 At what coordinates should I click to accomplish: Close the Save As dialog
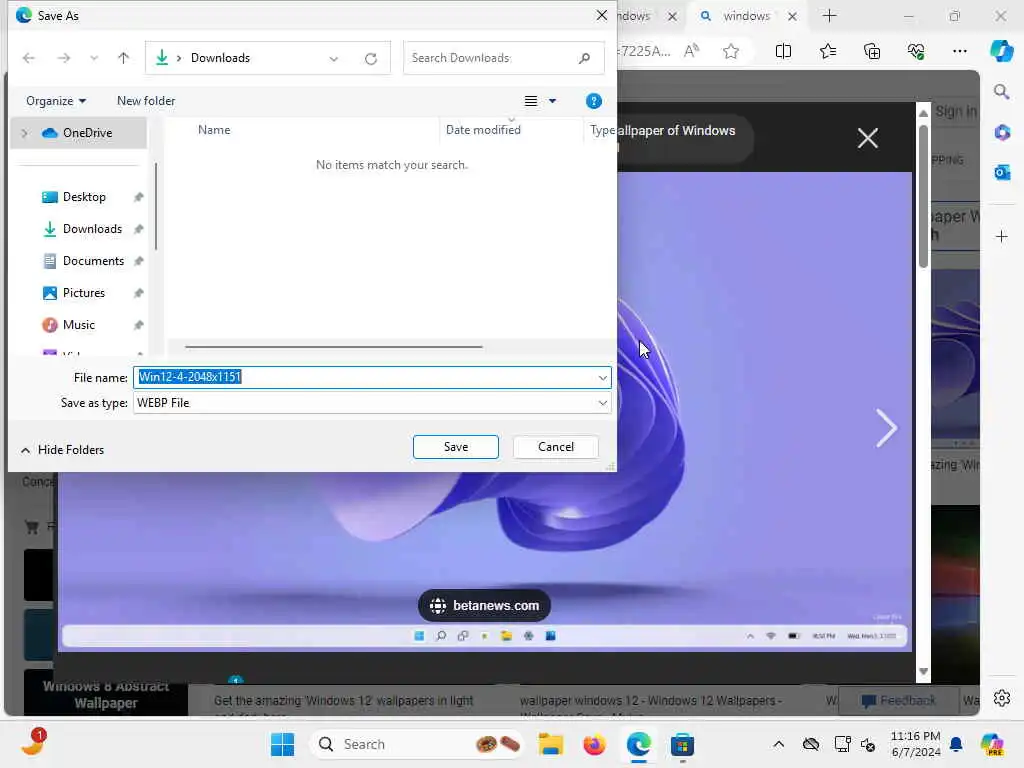pos(601,15)
